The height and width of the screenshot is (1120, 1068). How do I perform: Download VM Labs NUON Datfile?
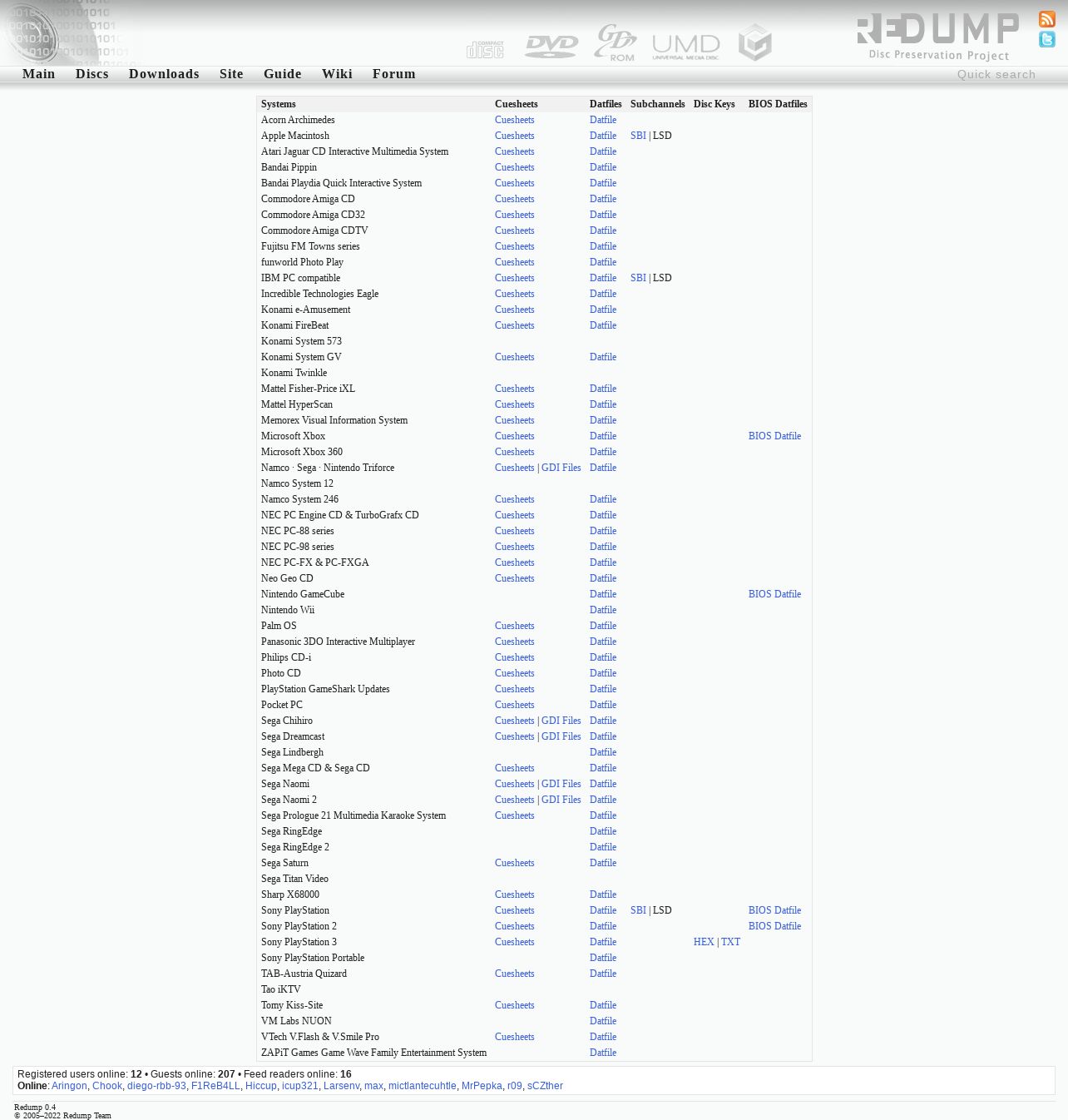(x=603, y=1021)
